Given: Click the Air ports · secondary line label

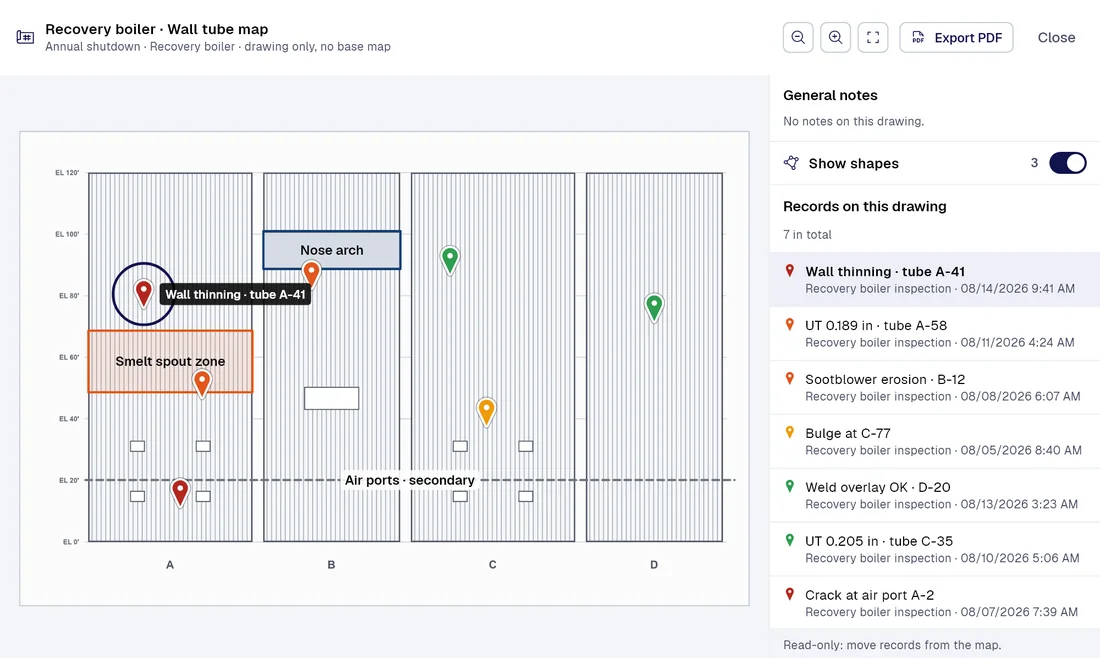Looking at the screenshot, I should [410, 481].
